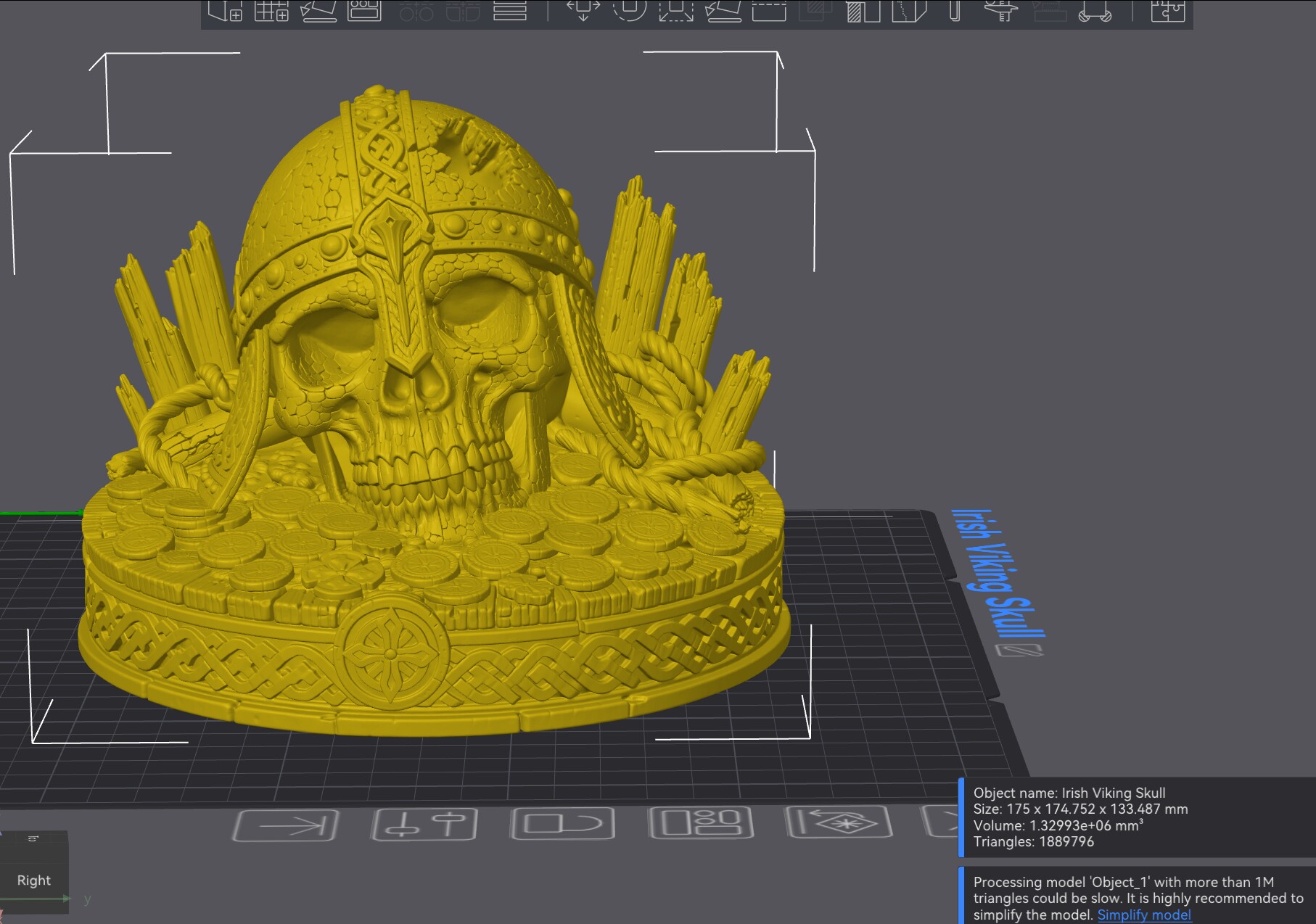Add a new plate with grid-plus icon
Screen dimensions: 1316x924
(271, 10)
